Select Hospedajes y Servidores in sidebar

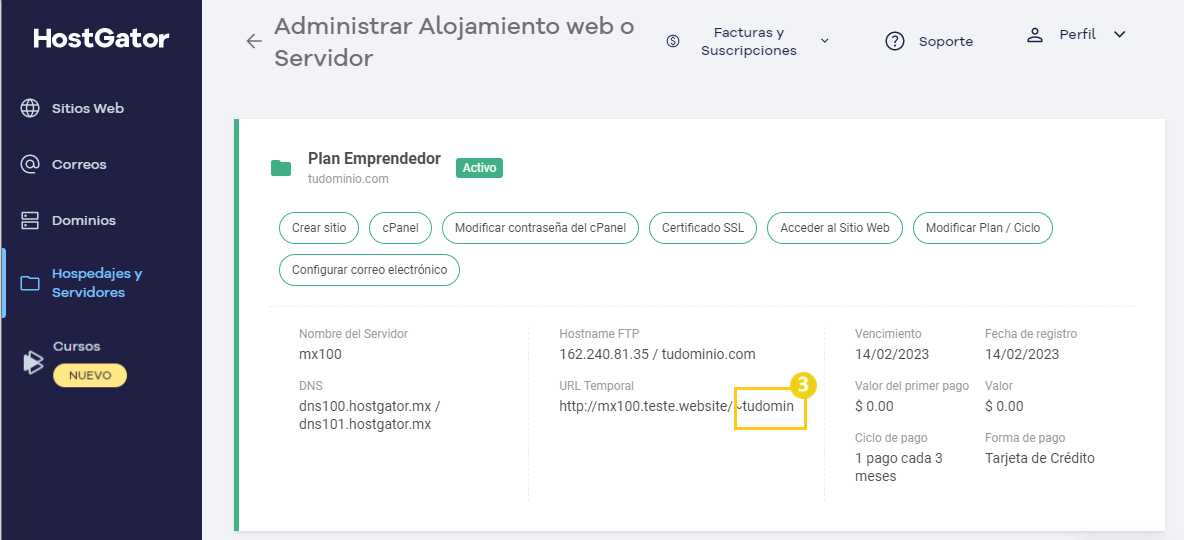point(97,282)
